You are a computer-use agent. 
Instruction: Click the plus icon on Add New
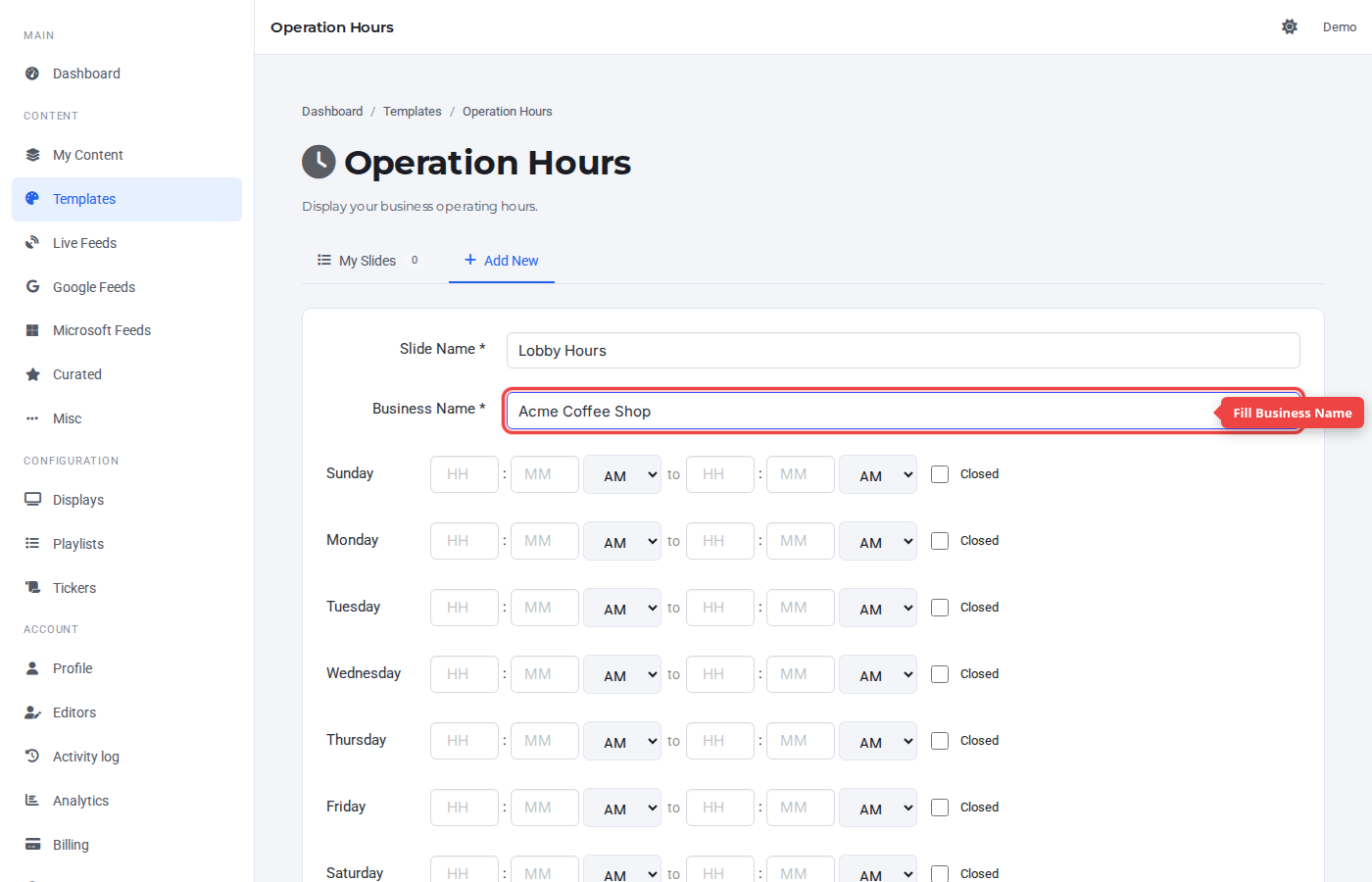click(x=470, y=260)
